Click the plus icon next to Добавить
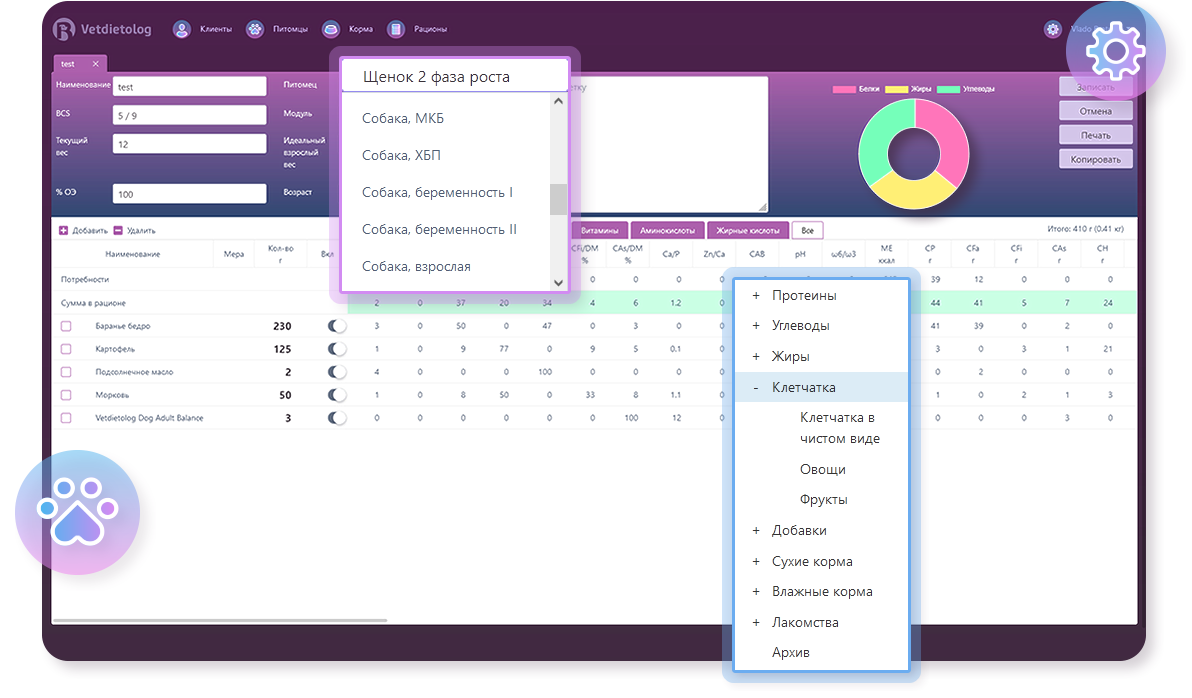Image resolution: width=1192 pixels, height=698 pixels. click(x=63, y=230)
